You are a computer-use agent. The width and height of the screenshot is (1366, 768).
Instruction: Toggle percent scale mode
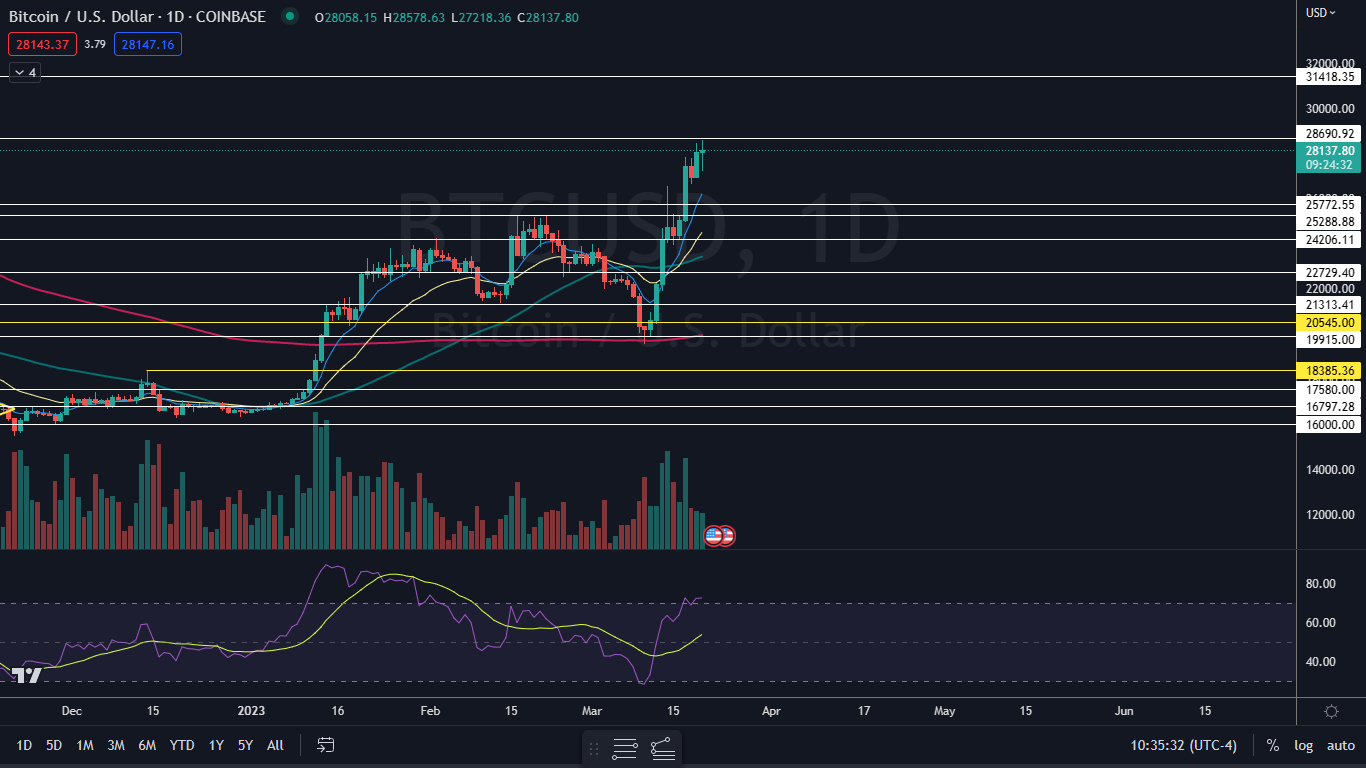pyautogui.click(x=1272, y=745)
